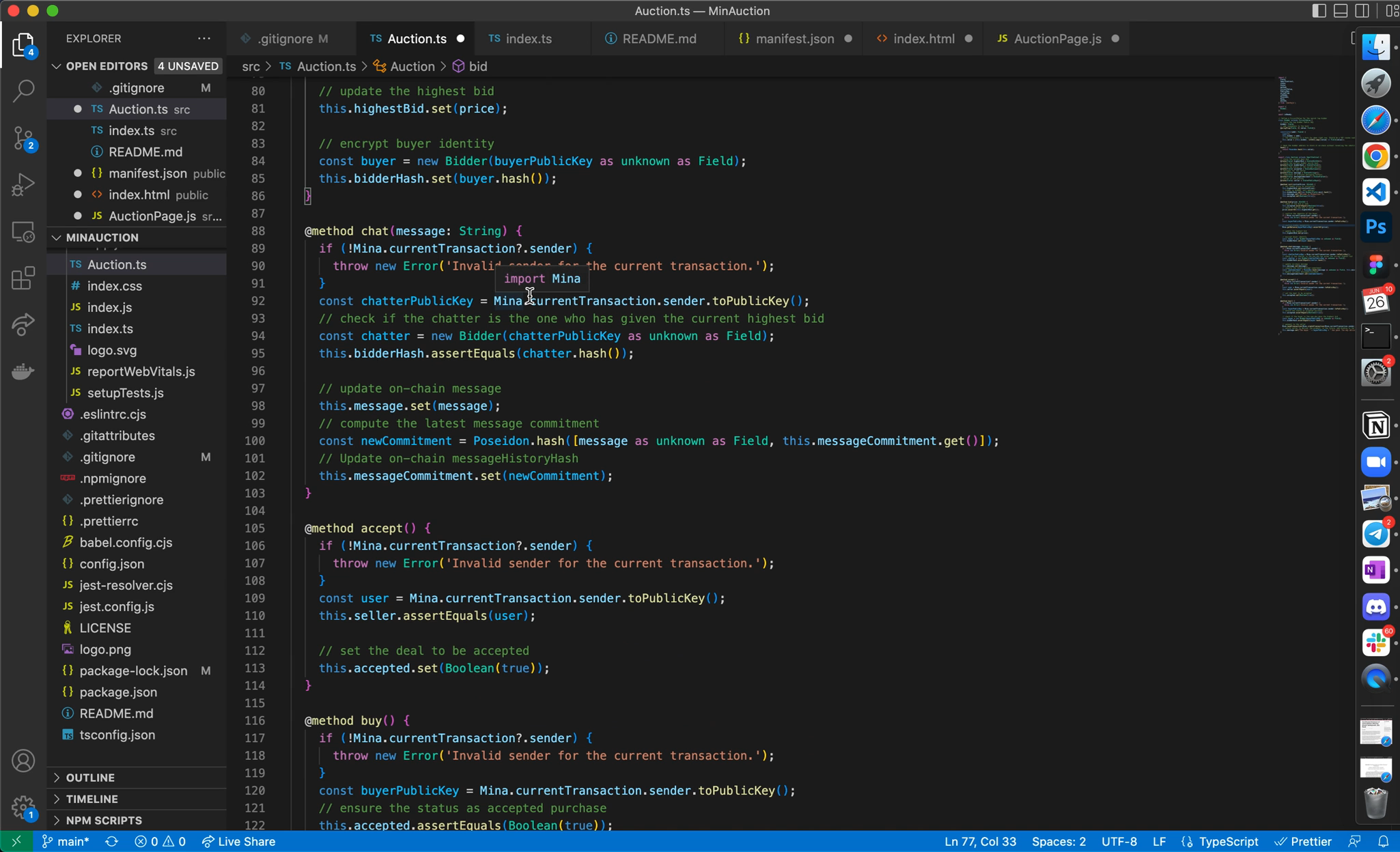Change indentation via Spaces: 2
The image size is (1400, 852).
coord(1059,841)
